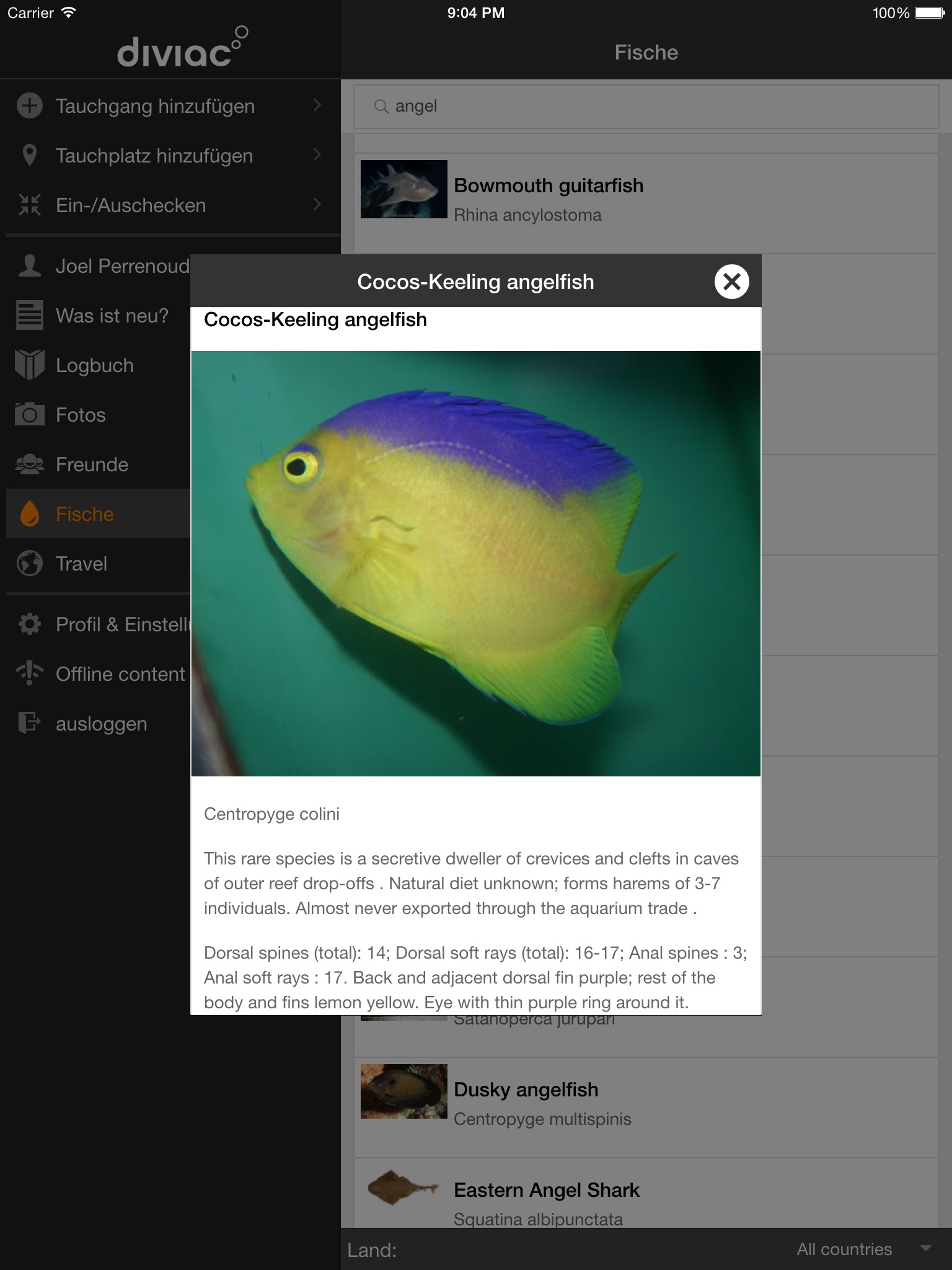This screenshot has height=1270, width=952.
Task: Open the Bowmouth guitarfish thumbnail
Action: [403, 189]
